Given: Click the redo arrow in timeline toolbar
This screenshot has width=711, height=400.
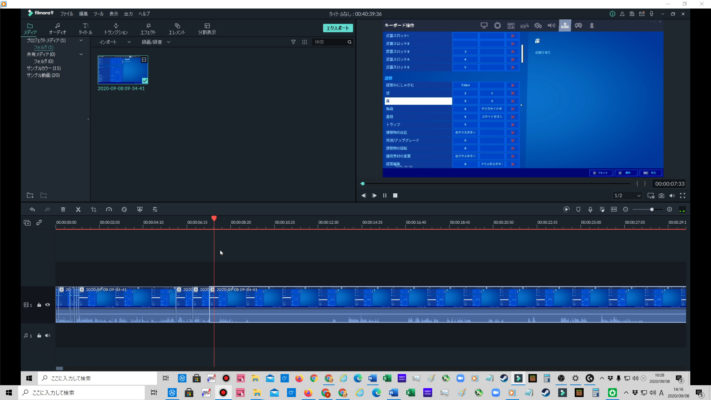Looking at the screenshot, I should click(x=47, y=210).
